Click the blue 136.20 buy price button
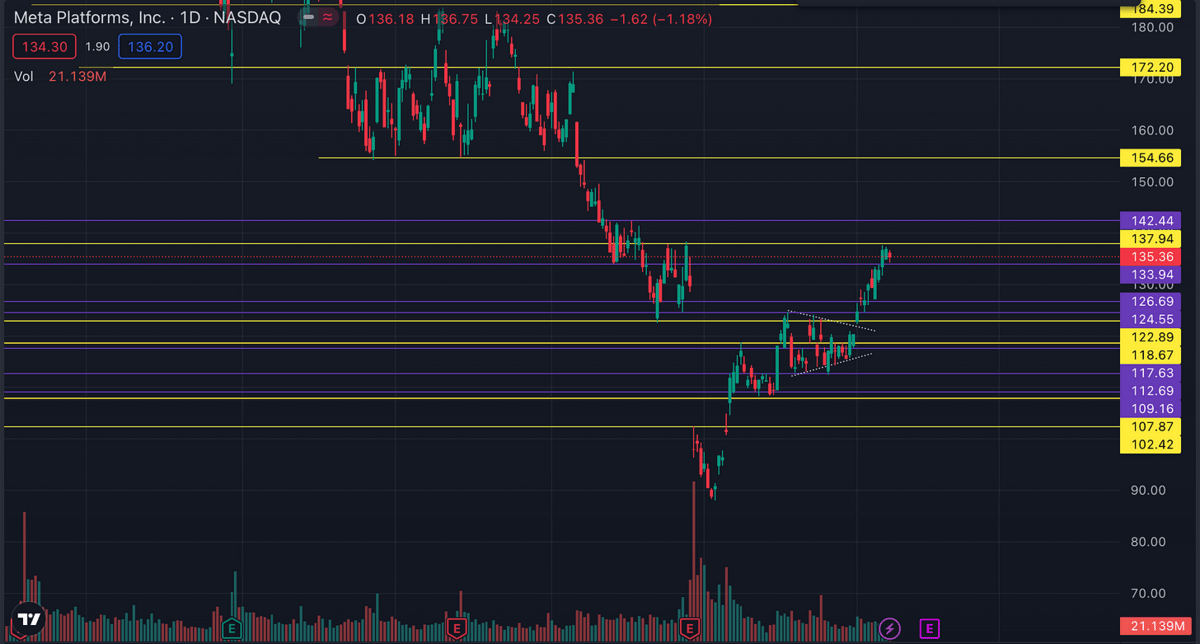 pos(150,46)
